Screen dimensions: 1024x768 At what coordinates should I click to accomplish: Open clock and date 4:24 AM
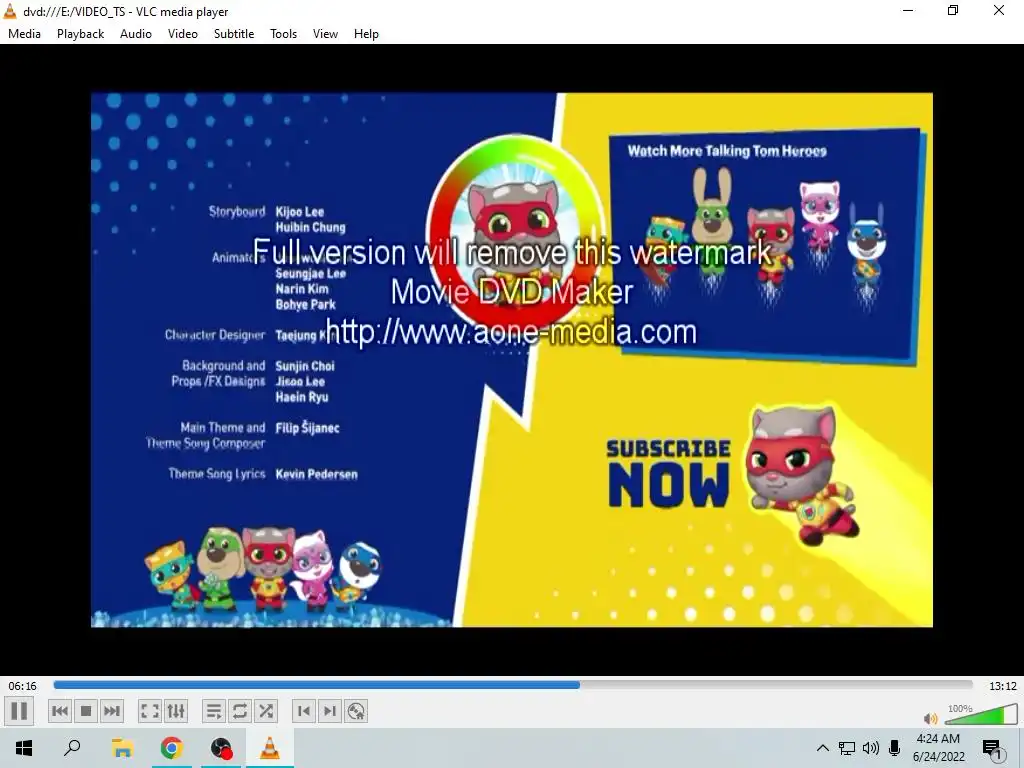[938, 748]
